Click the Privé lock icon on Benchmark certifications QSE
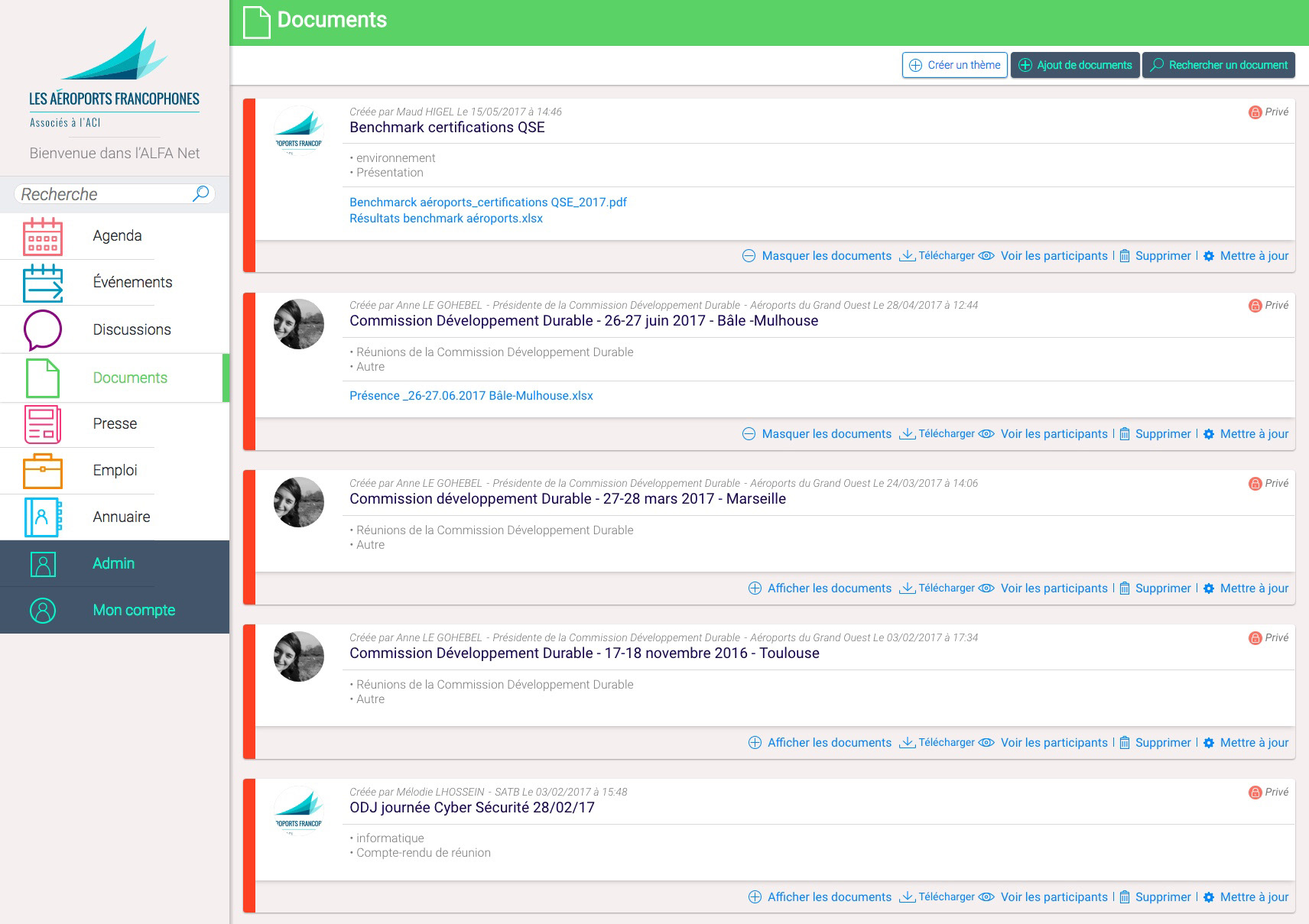 (x=1255, y=112)
